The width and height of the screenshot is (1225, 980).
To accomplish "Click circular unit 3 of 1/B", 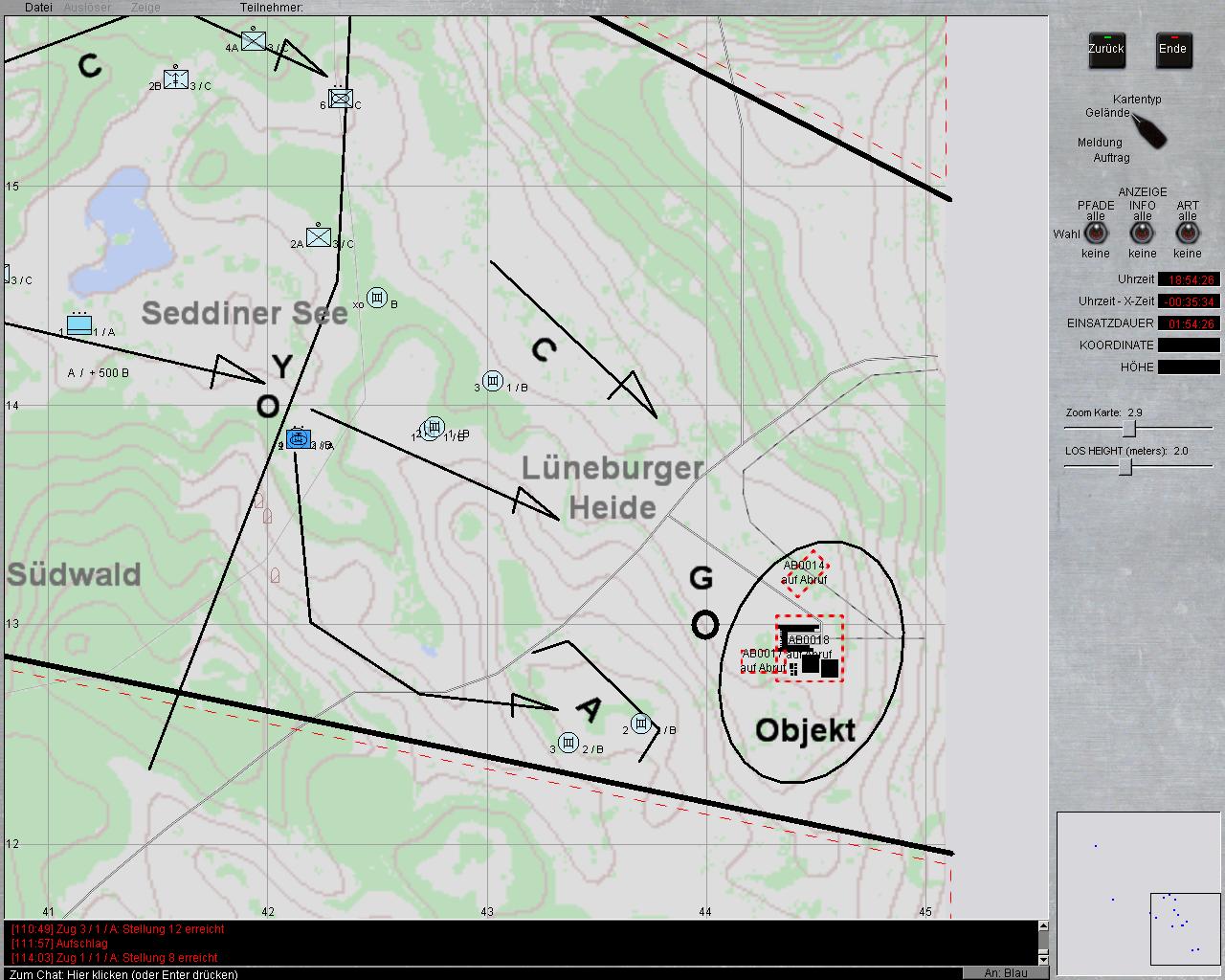I will pyautogui.click(x=493, y=381).
